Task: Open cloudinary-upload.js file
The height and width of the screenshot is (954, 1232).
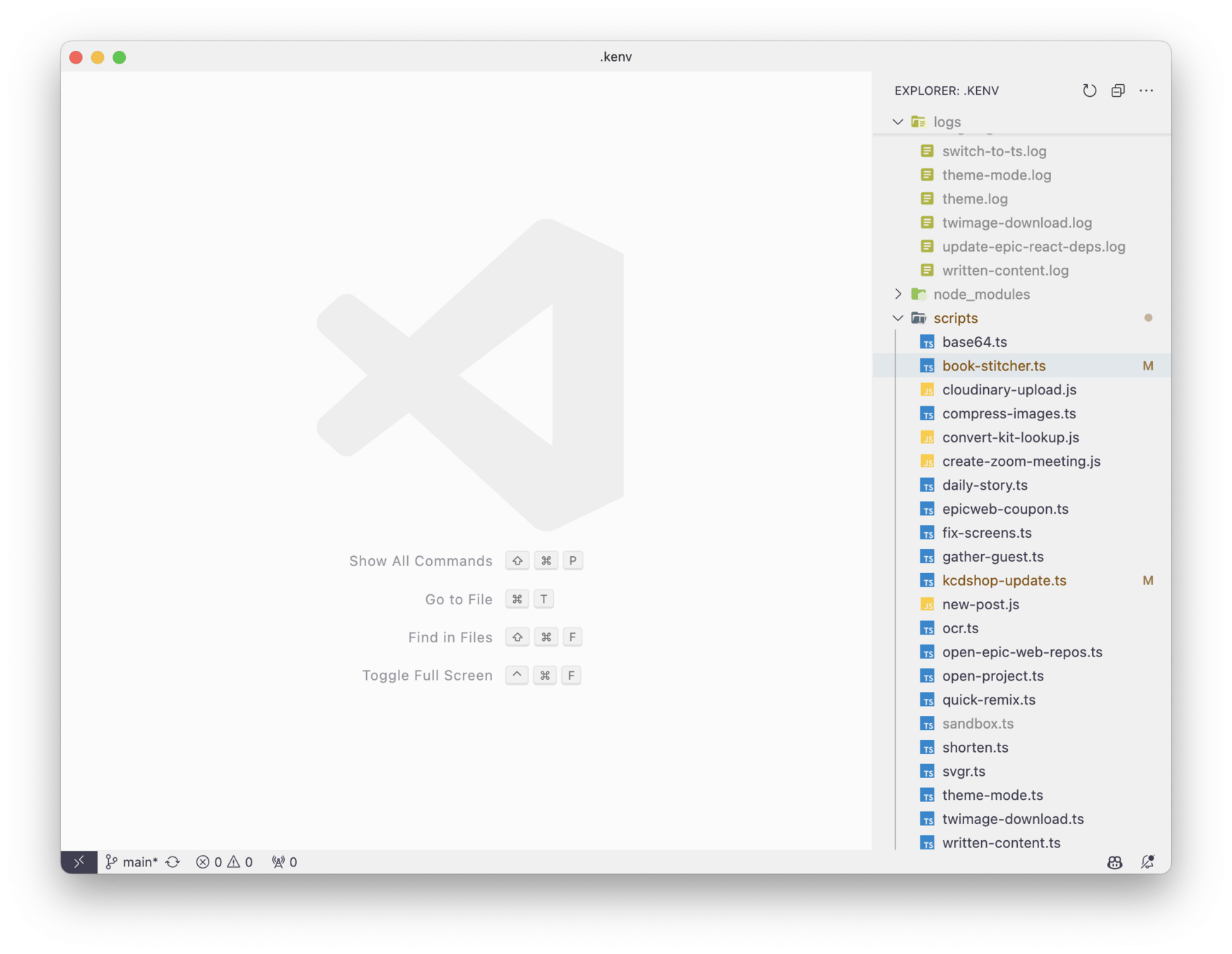Action: tap(1022, 389)
